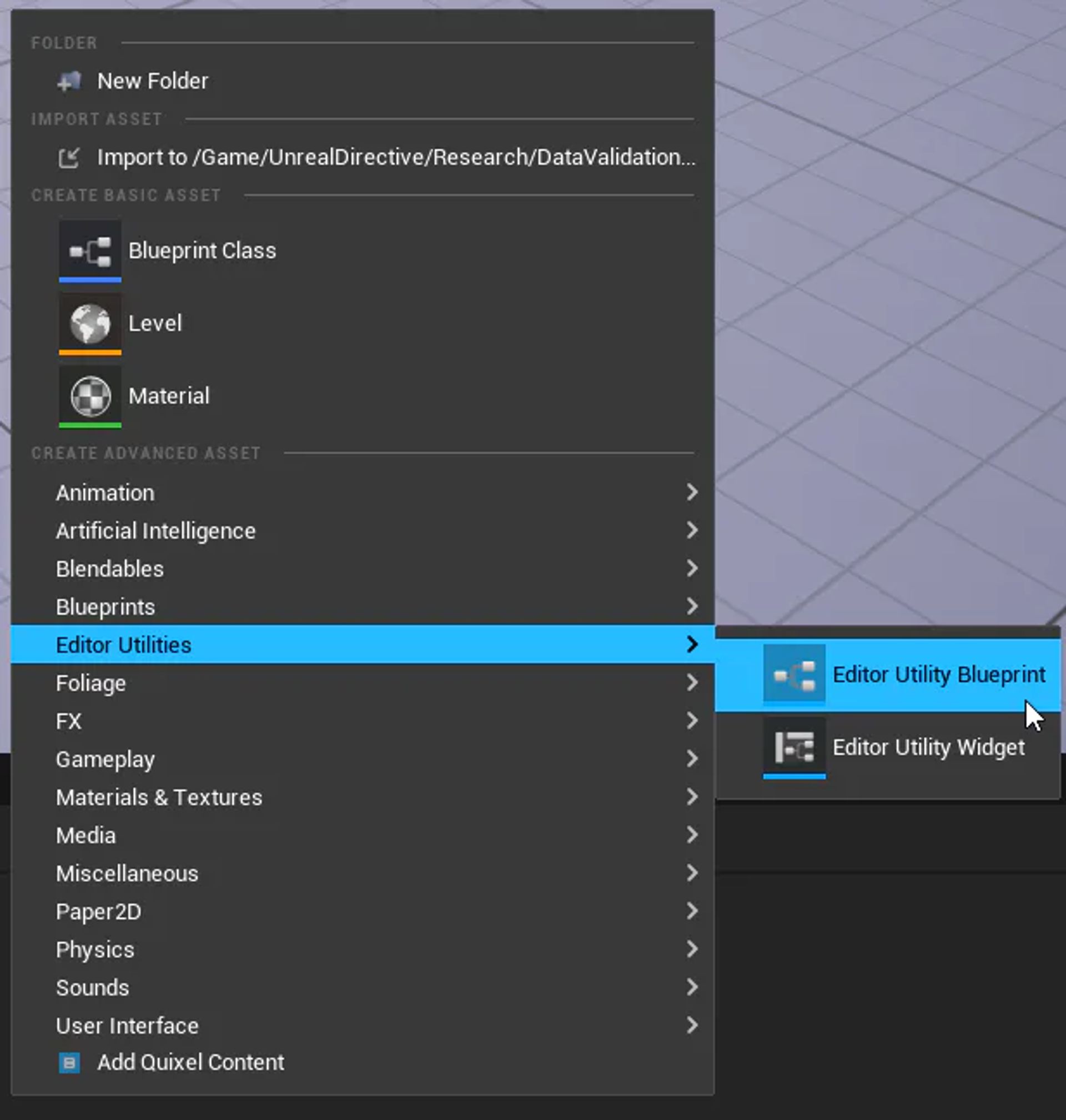The image size is (1066, 1120).
Task: Click the Import to /Game/UnrealDirective path text
Action: pyautogui.click(x=395, y=157)
